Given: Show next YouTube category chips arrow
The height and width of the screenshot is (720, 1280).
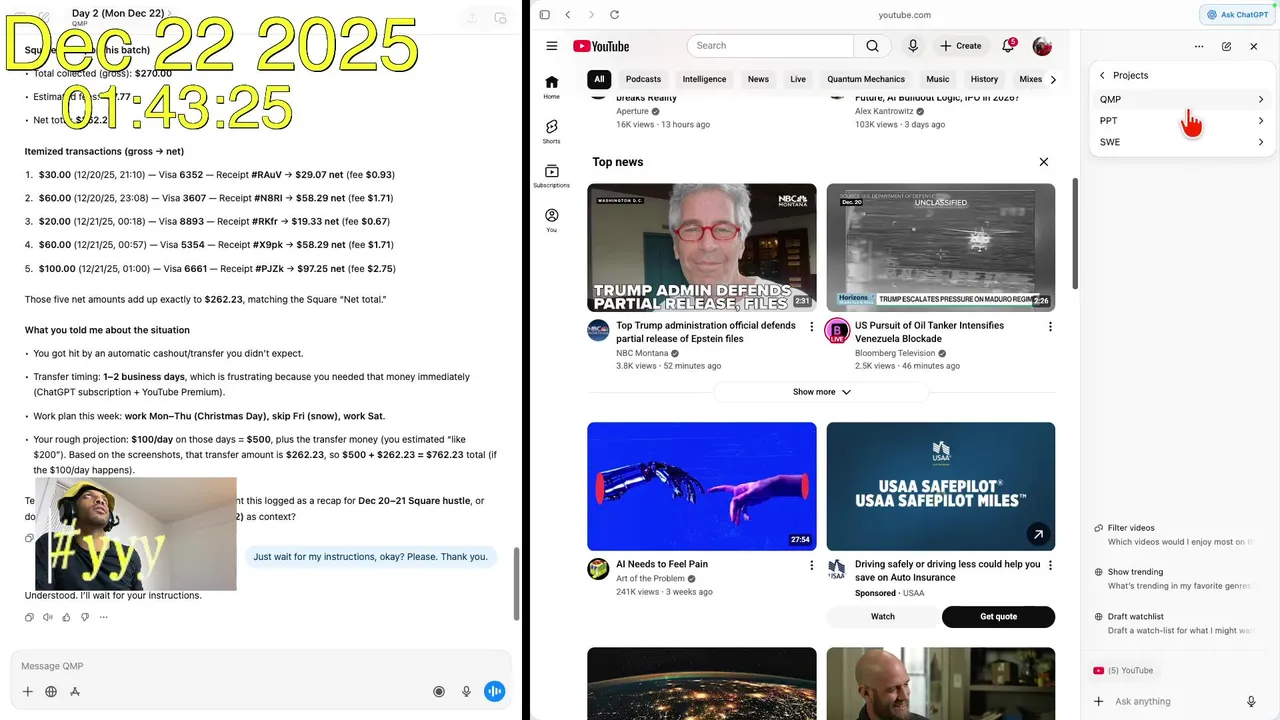Looking at the screenshot, I should (1052, 79).
